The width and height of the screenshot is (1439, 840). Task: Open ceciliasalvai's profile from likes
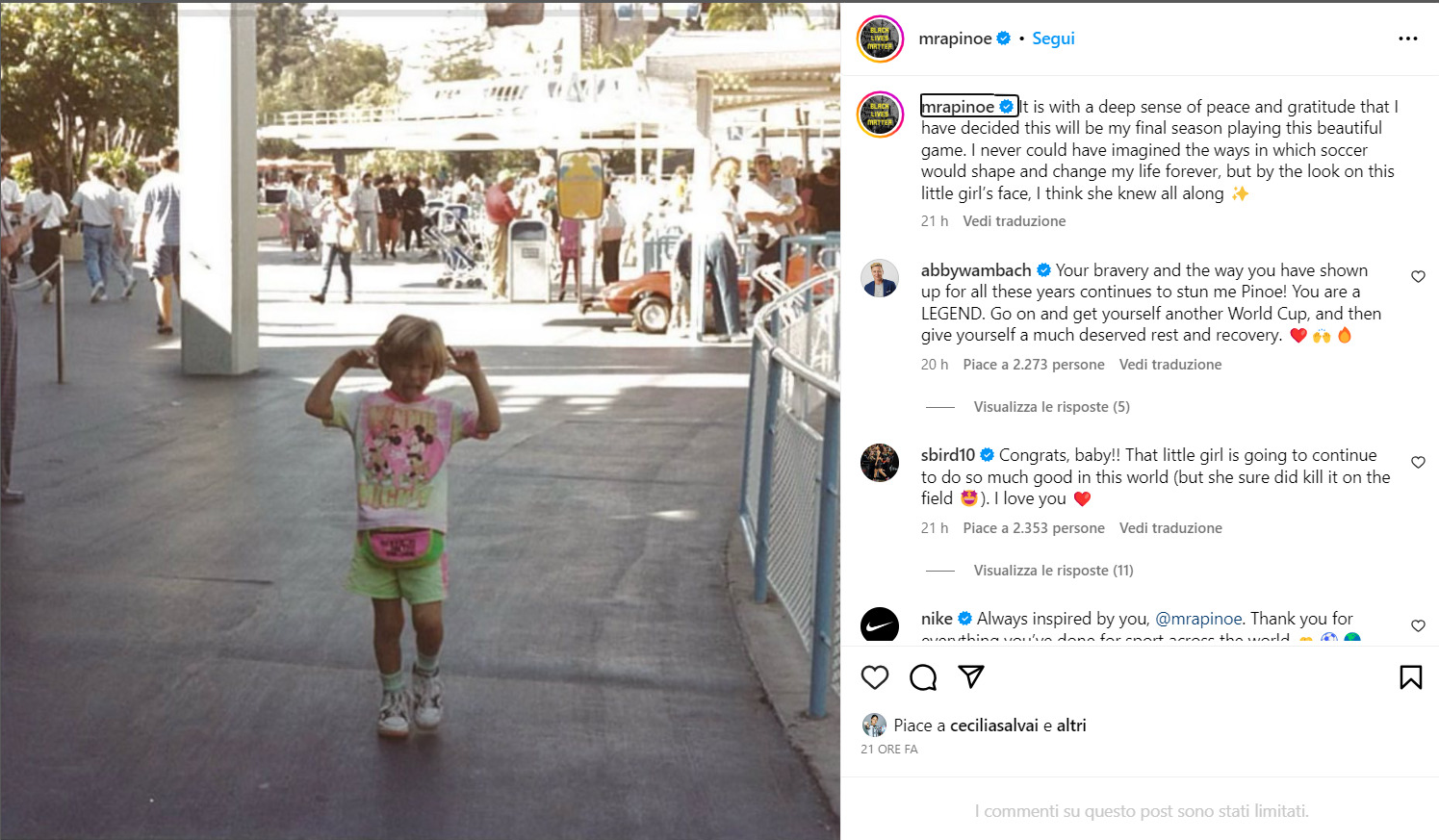[x=994, y=725]
